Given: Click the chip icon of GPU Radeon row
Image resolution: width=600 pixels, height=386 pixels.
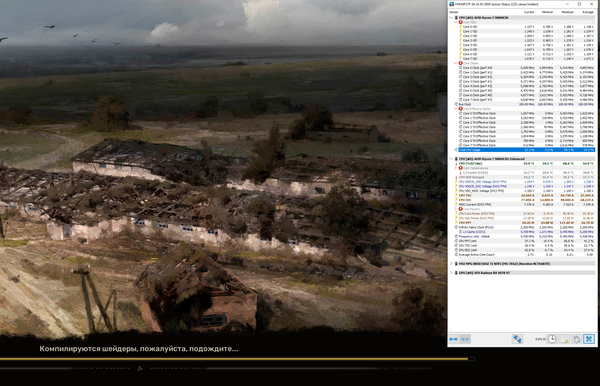Looking at the screenshot, I should (x=456, y=273).
